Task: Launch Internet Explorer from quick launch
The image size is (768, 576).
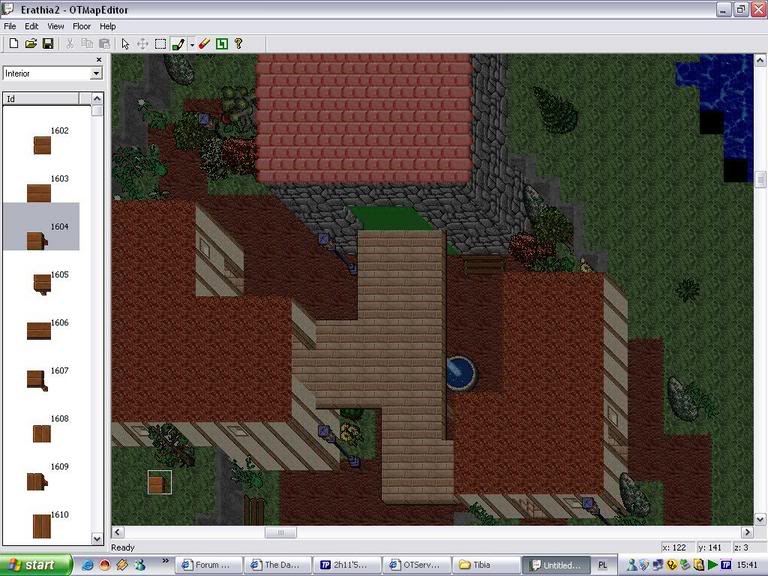Action: coord(88,565)
